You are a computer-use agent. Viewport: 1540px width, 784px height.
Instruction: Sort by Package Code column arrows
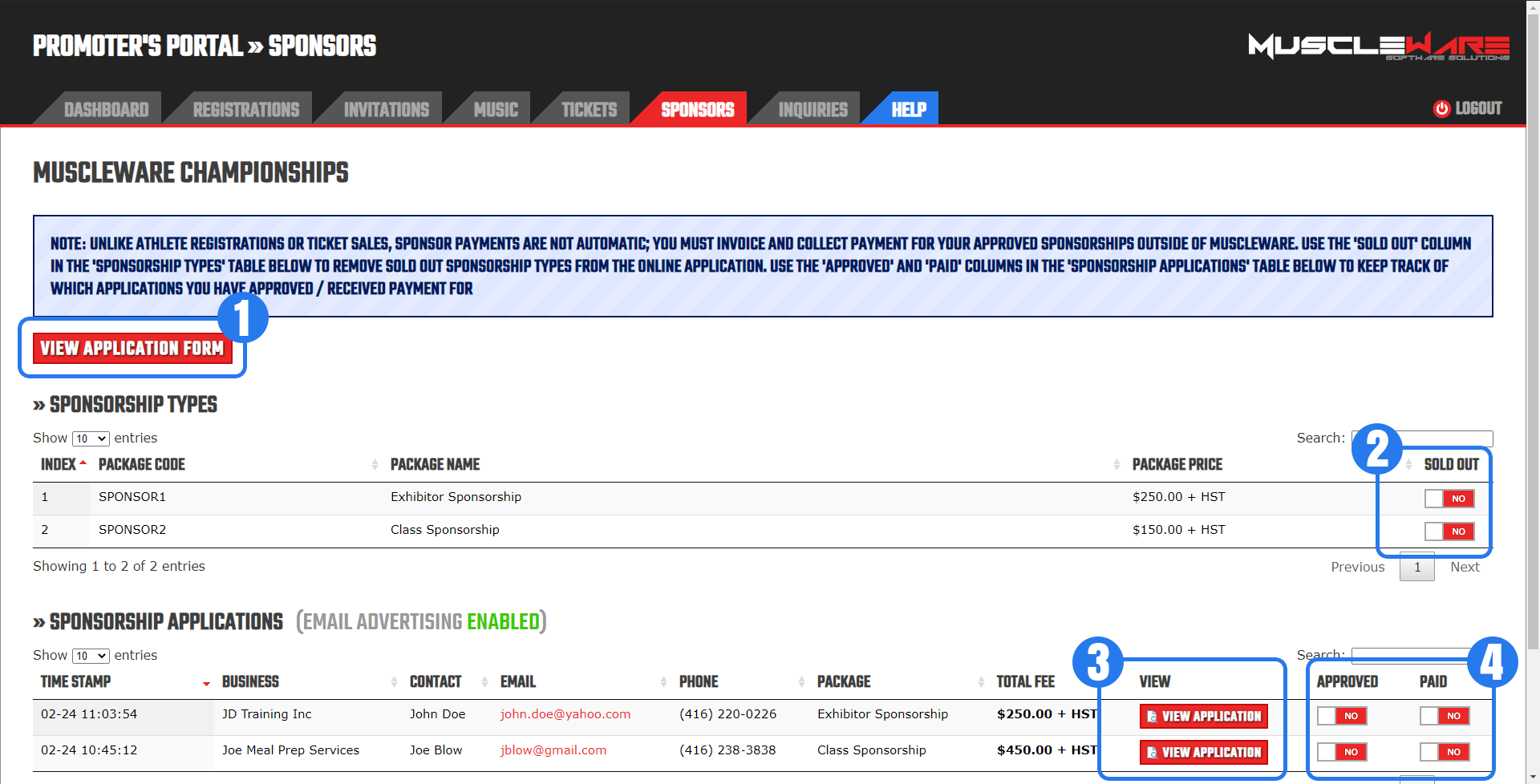(375, 465)
